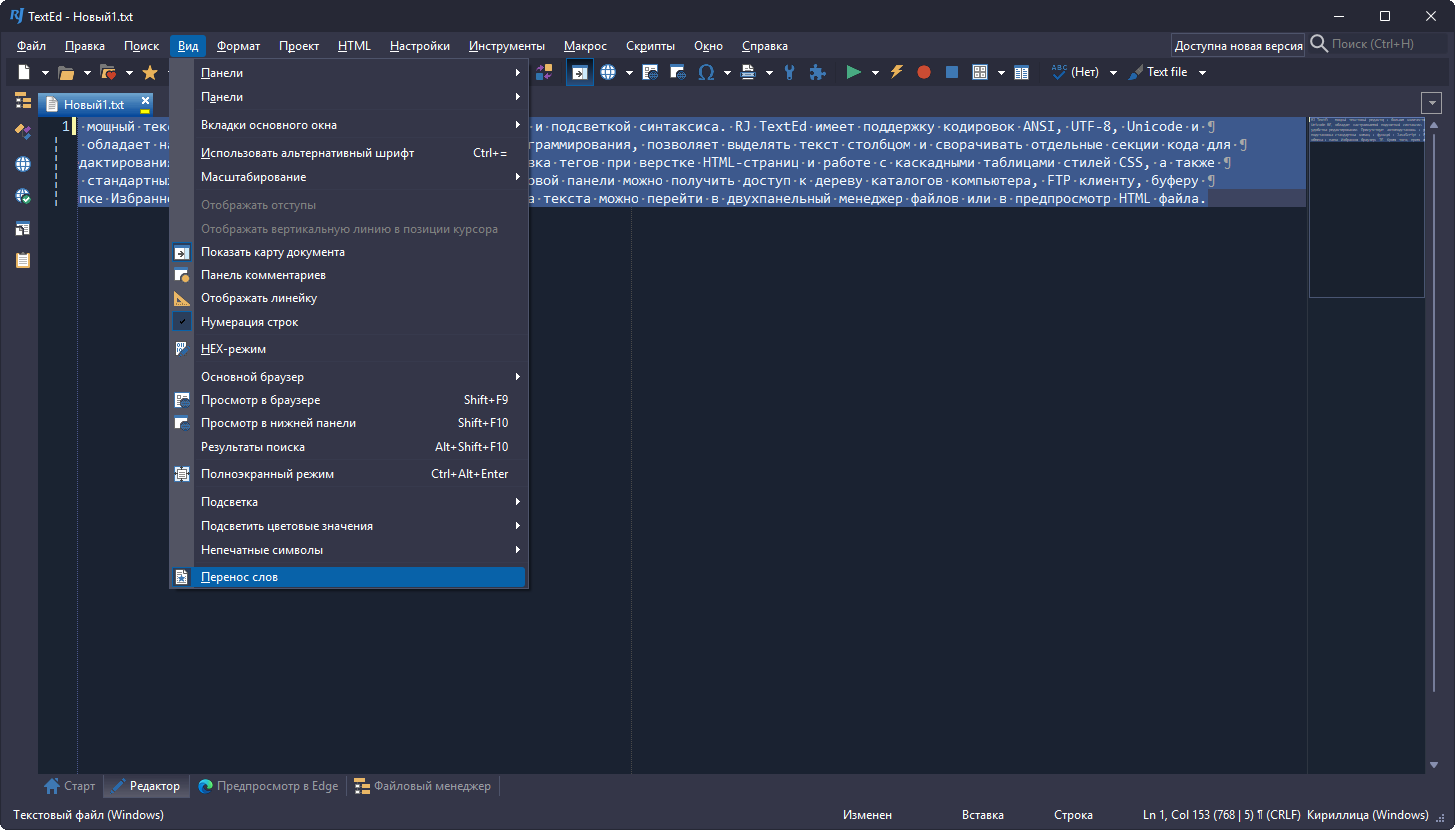Open the Omega special characters tool
The height and width of the screenshot is (830, 1455).
tap(706, 72)
